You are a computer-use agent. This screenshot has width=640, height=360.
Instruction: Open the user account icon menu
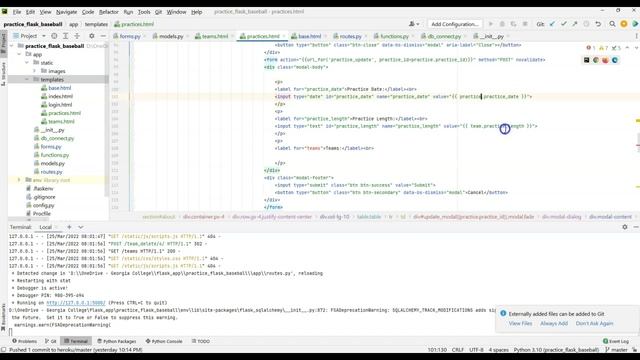pos(413,24)
